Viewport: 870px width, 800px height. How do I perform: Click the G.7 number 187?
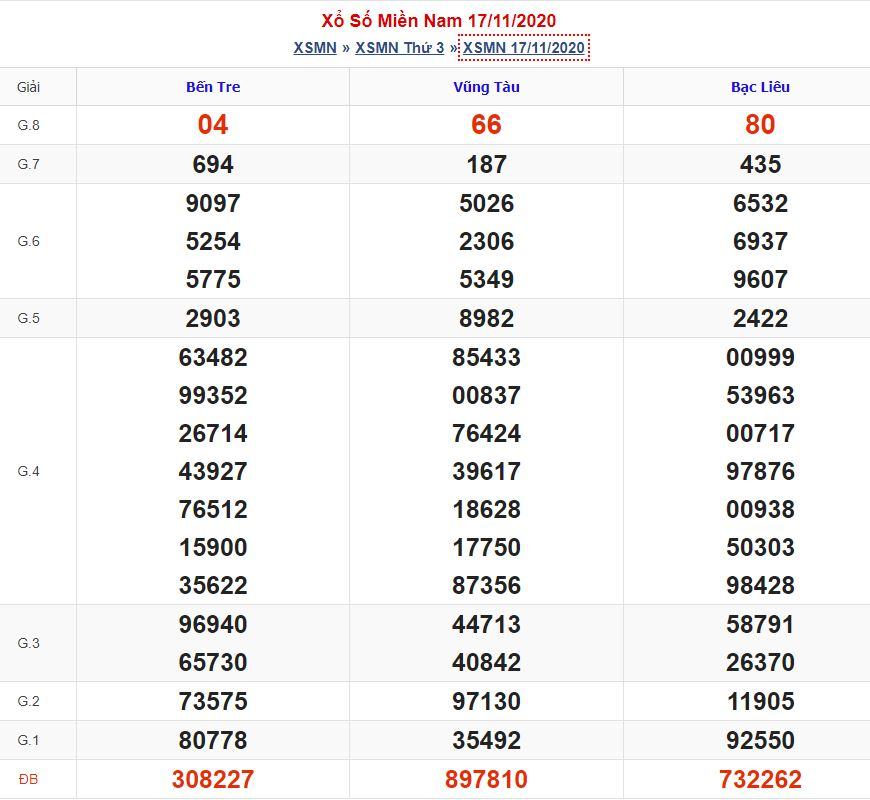coord(487,165)
